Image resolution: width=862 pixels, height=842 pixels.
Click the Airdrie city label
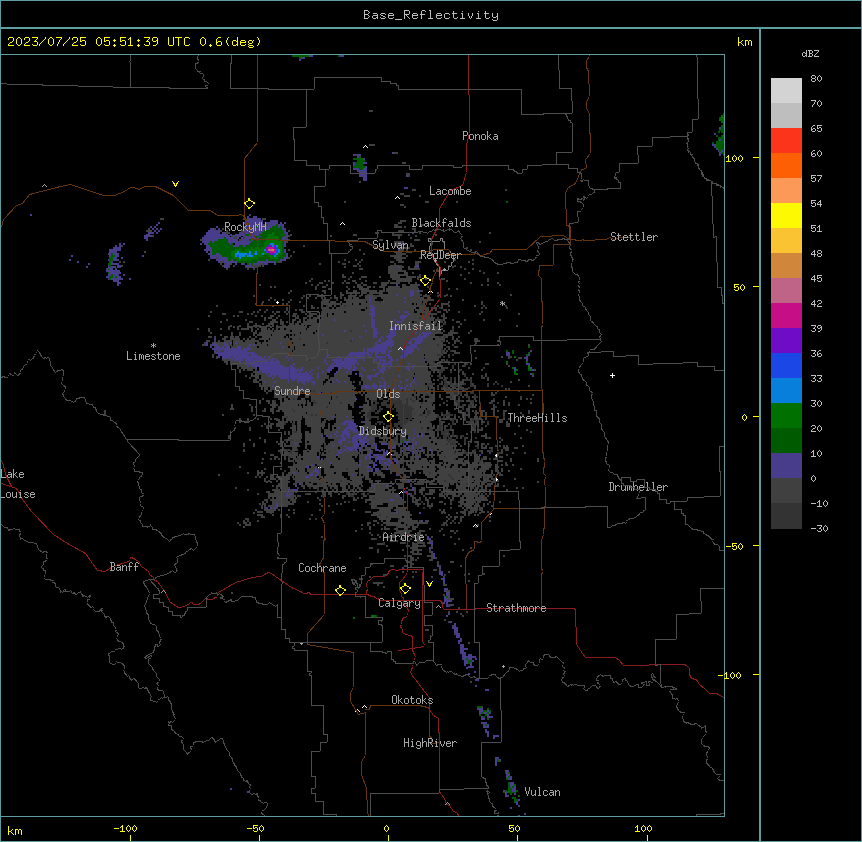tap(403, 537)
